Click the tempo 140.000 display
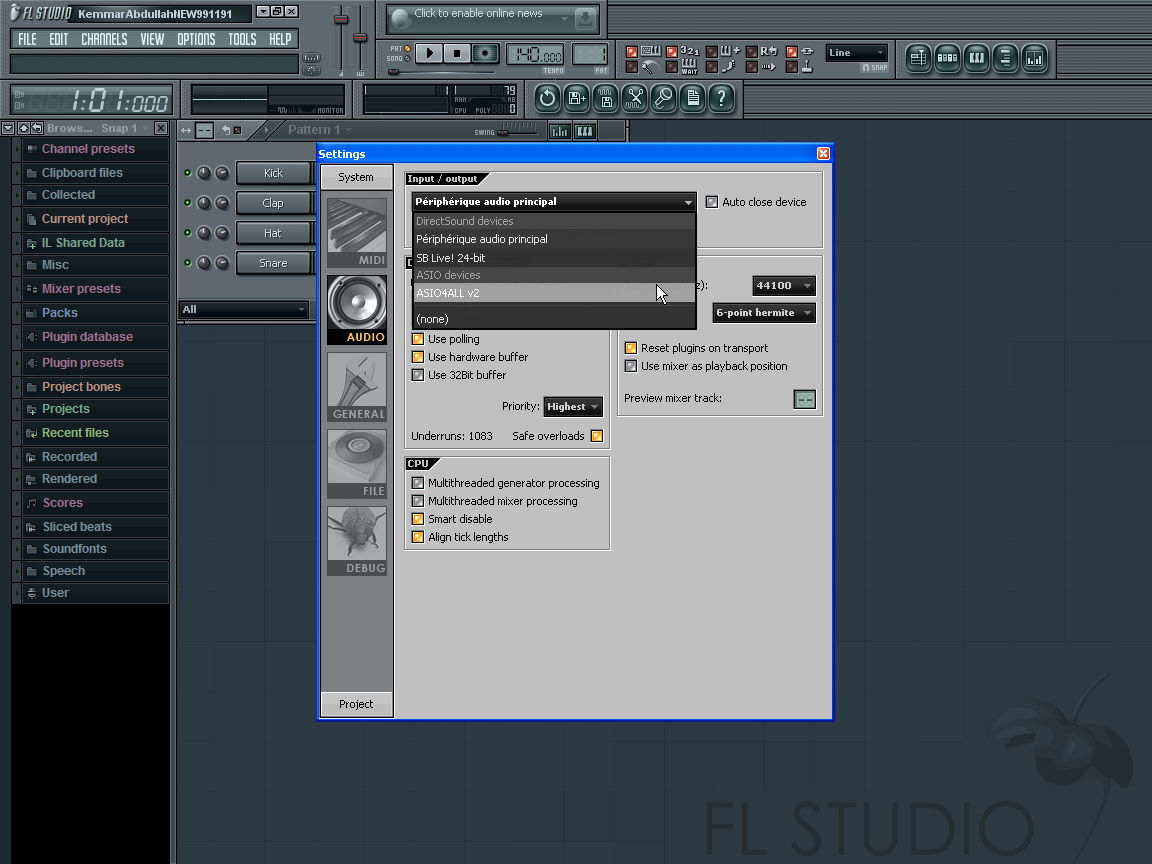 coord(535,55)
